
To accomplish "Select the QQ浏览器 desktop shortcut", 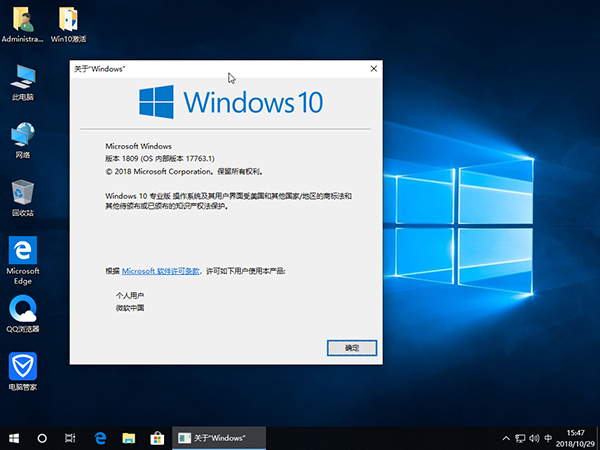I will click(x=23, y=314).
